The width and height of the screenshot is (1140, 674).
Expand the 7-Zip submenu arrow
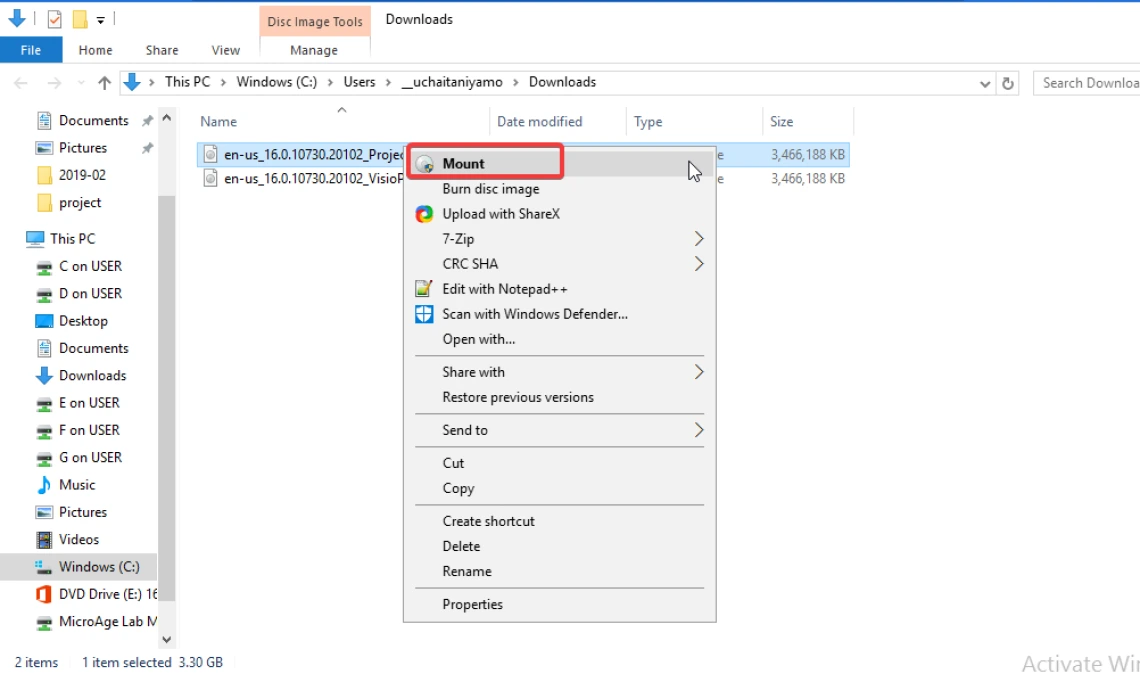point(699,238)
